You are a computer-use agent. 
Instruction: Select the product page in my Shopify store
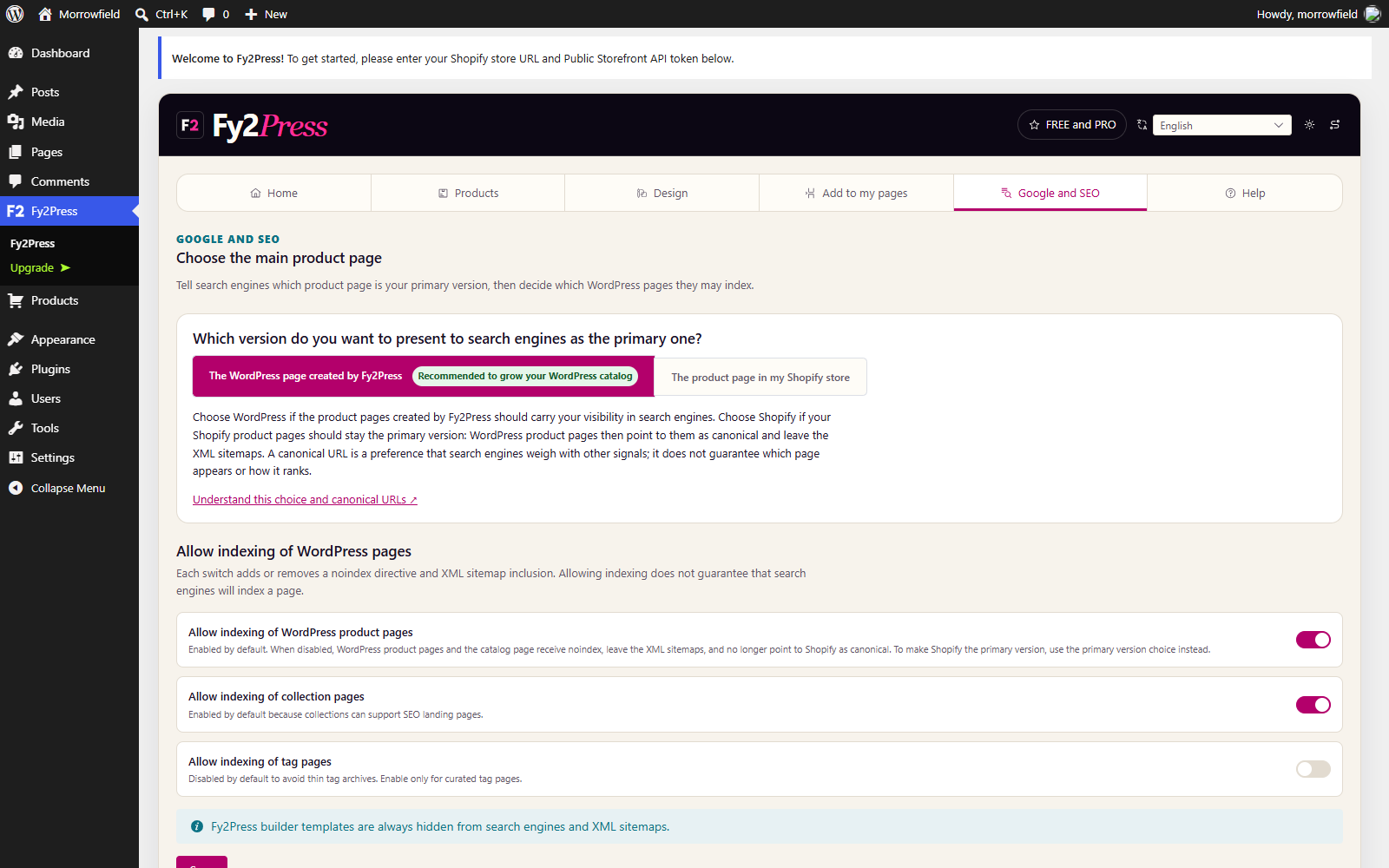pos(760,378)
